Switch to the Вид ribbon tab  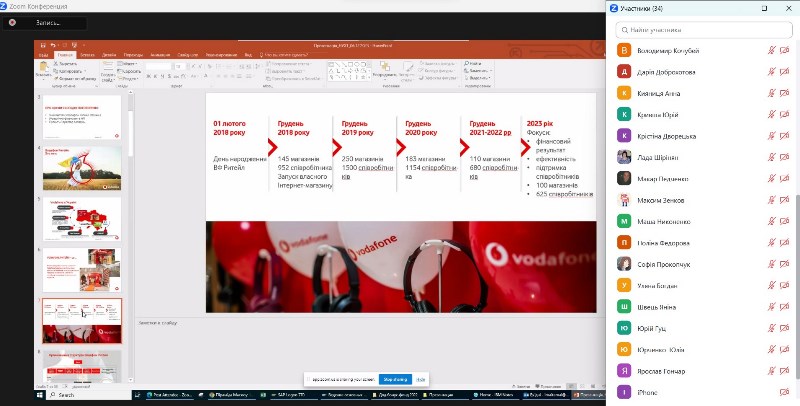click(x=248, y=55)
